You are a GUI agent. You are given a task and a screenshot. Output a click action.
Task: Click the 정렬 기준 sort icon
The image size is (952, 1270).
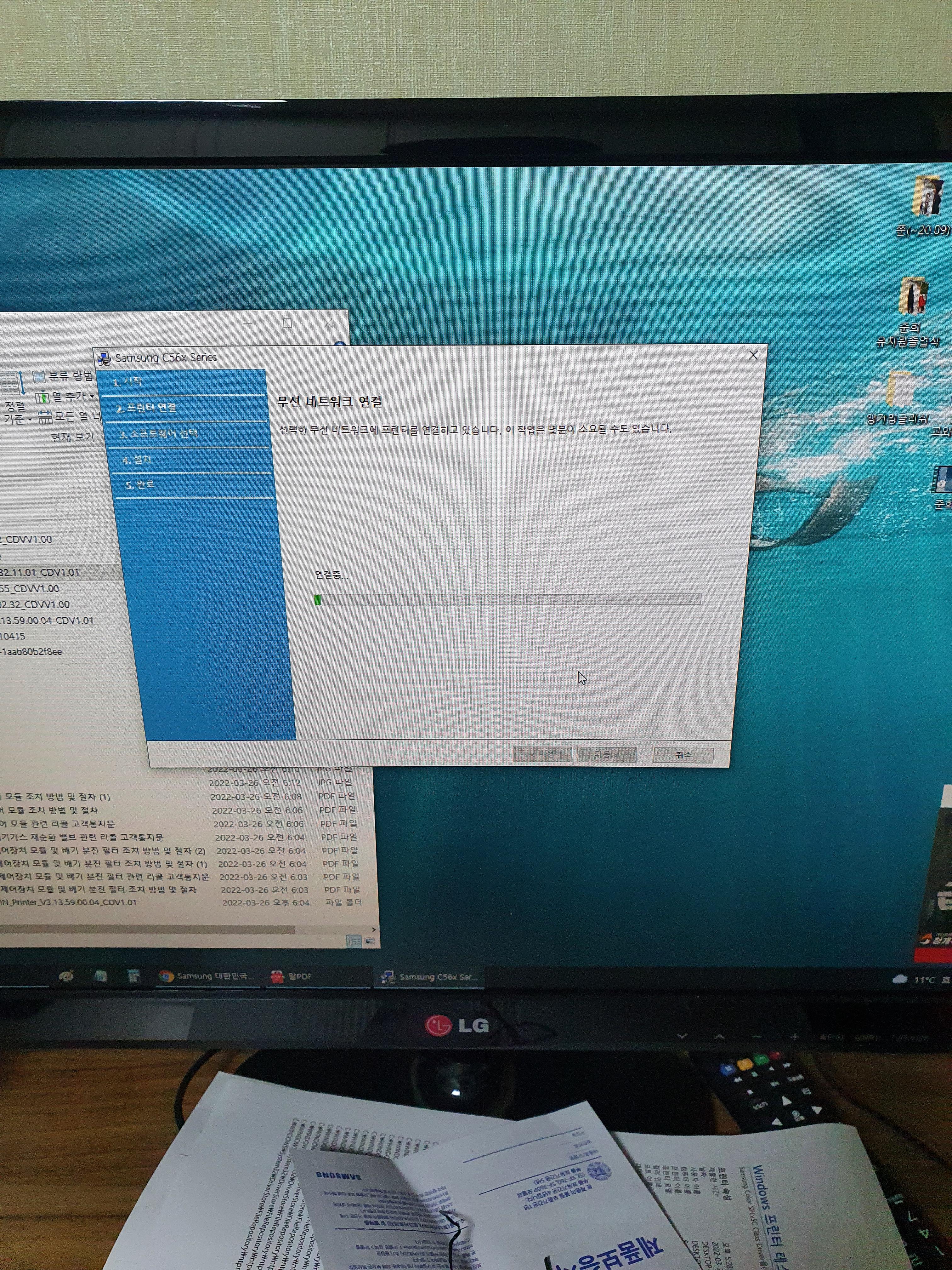13,384
